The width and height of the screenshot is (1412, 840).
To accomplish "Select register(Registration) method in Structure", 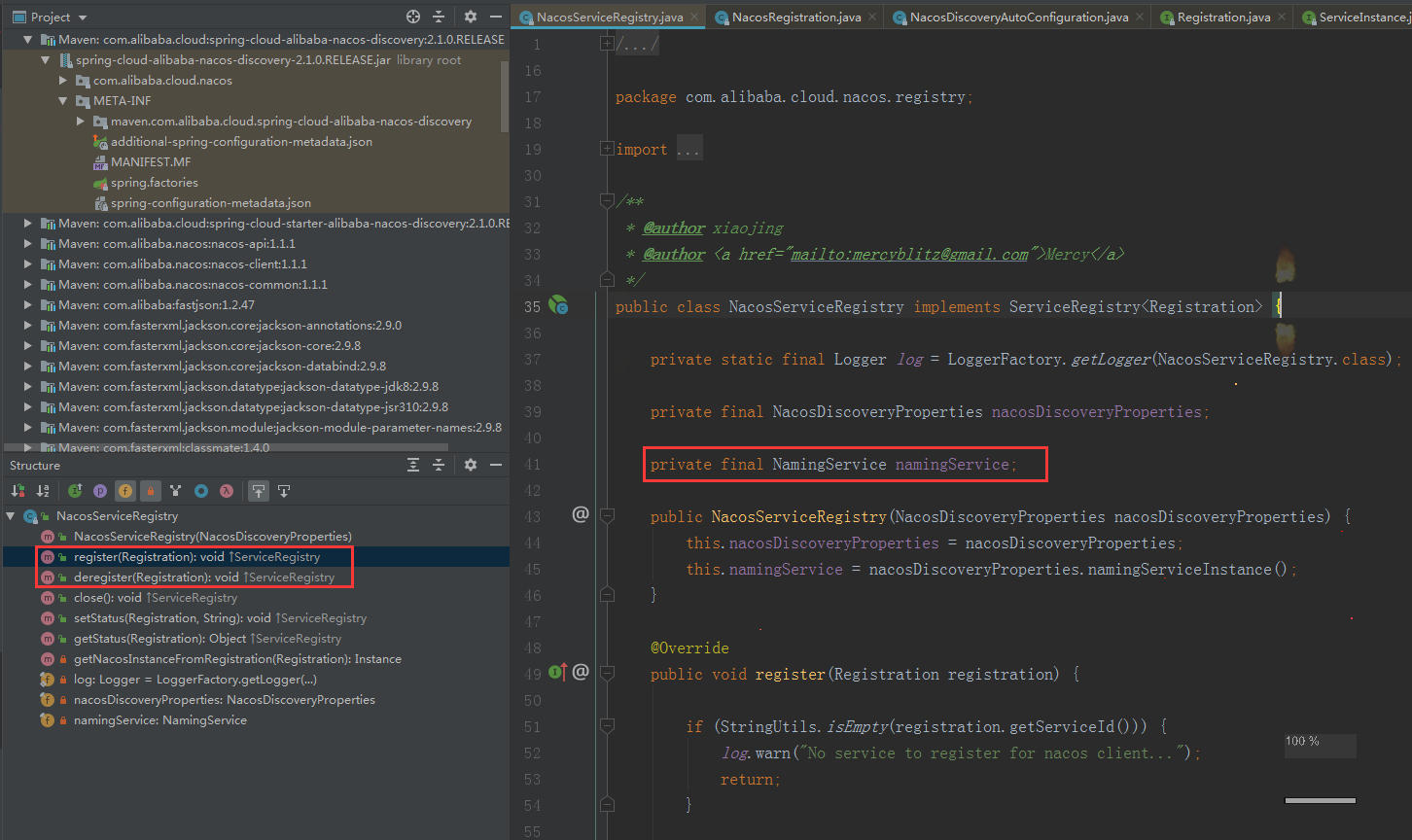I will click(x=196, y=557).
